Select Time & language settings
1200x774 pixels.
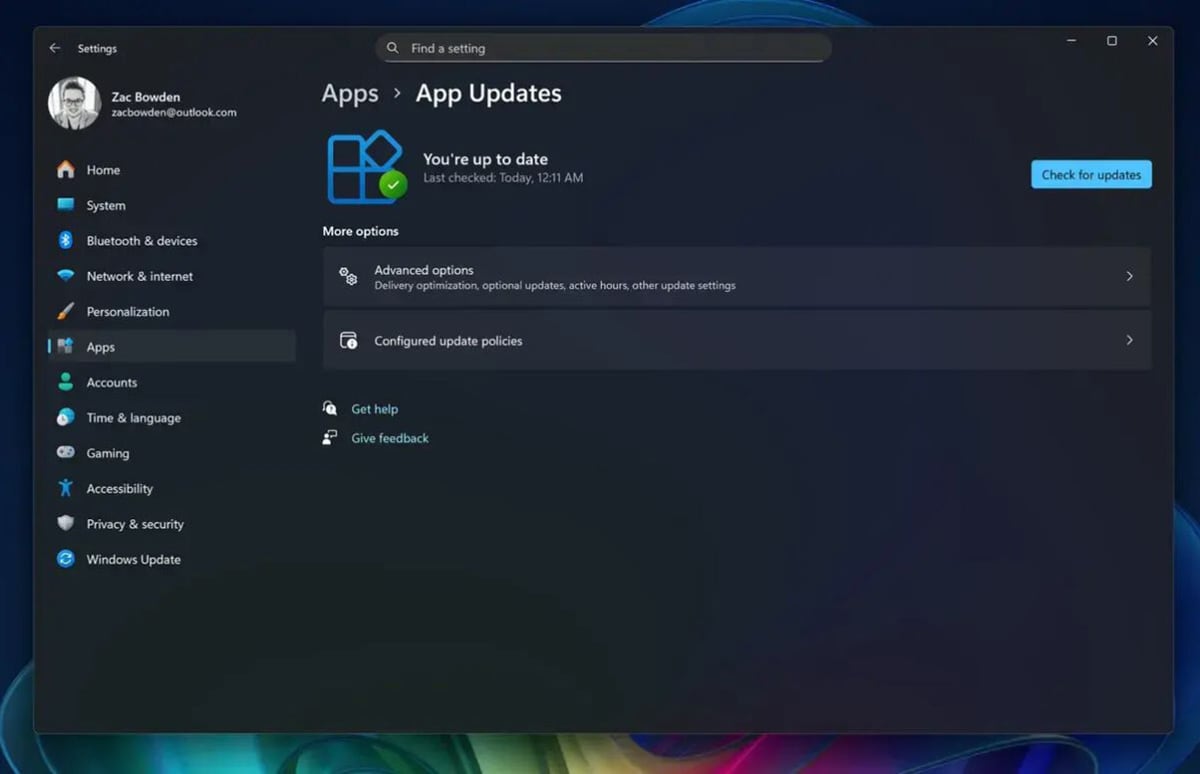(134, 417)
